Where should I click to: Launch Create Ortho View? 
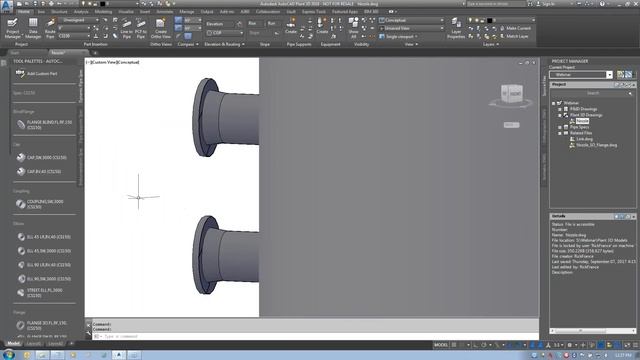pyautogui.click(x=160, y=28)
